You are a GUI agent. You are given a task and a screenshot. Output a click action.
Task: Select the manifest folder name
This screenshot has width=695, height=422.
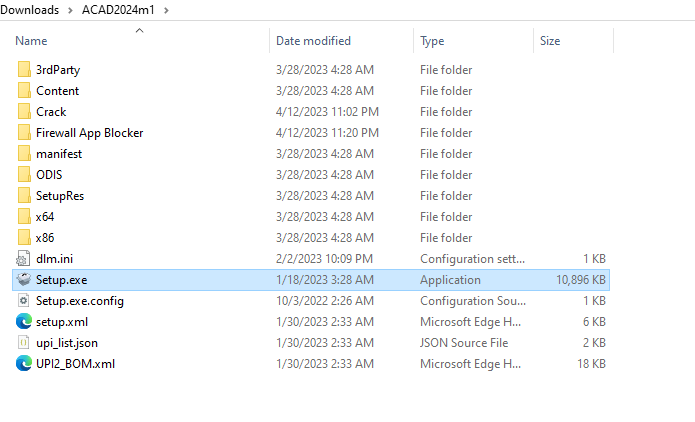[x=59, y=153]
